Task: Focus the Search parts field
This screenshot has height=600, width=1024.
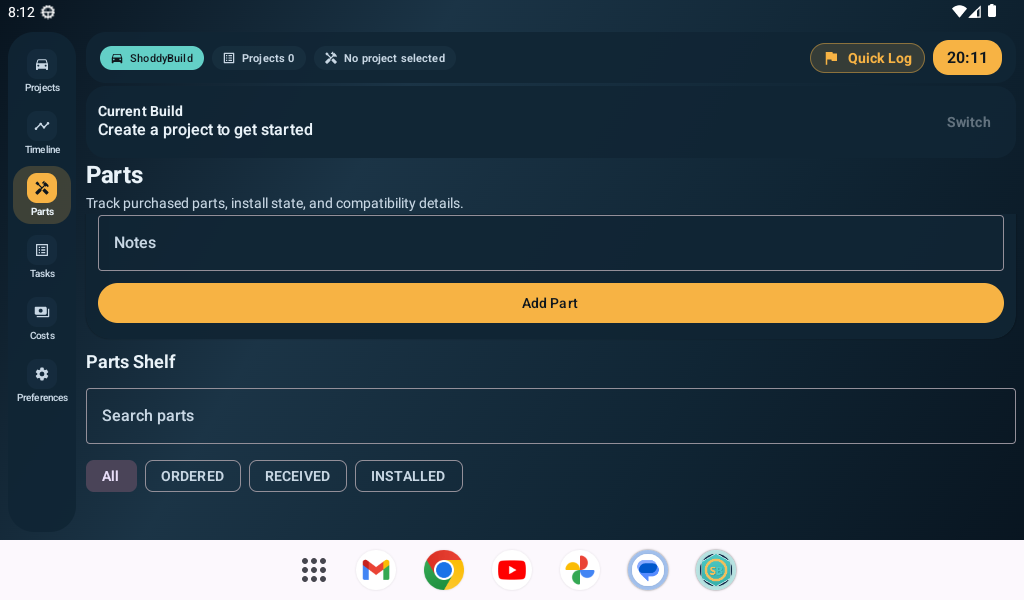Action: (551, 416)
